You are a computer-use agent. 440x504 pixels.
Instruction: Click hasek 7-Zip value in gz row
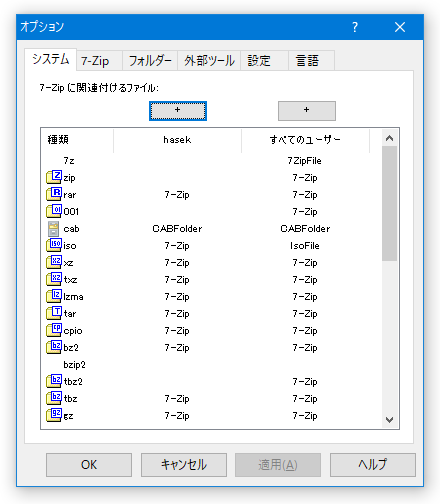point(177,416)
